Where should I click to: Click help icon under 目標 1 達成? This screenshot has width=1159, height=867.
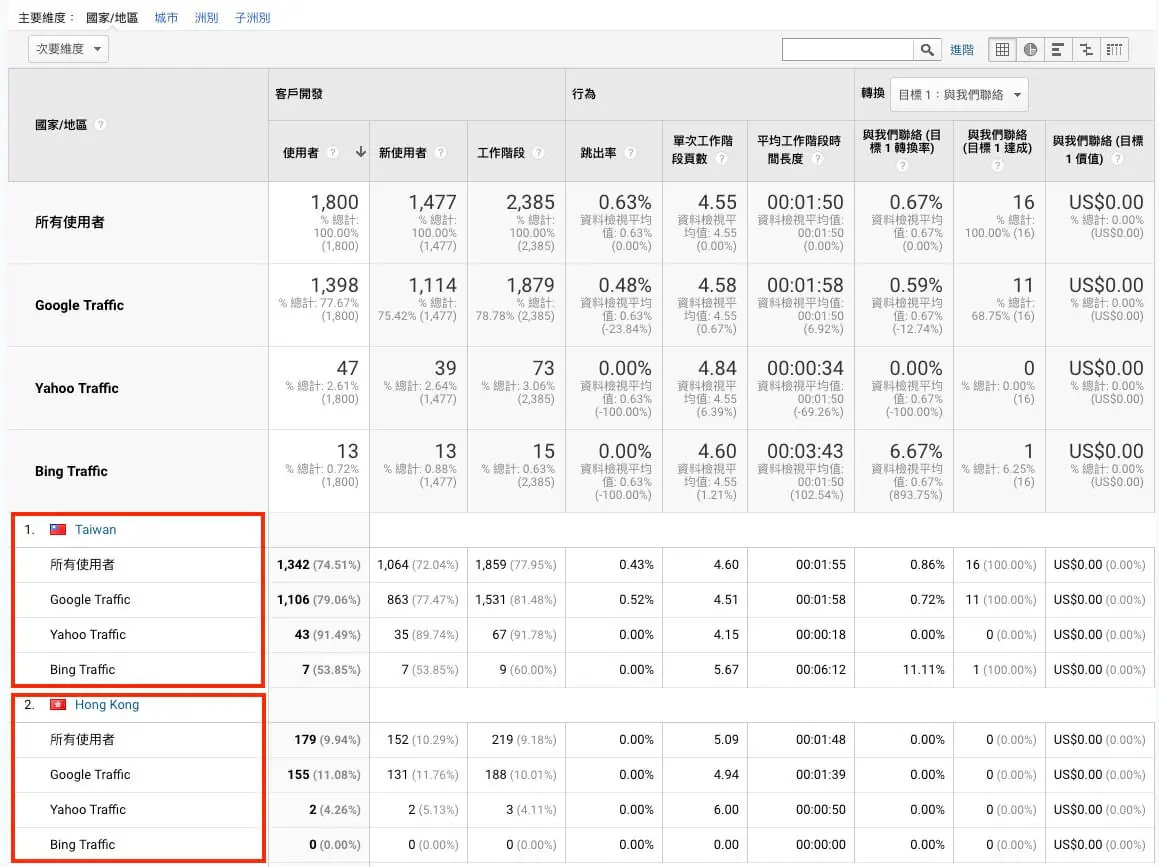click(997, 166)
